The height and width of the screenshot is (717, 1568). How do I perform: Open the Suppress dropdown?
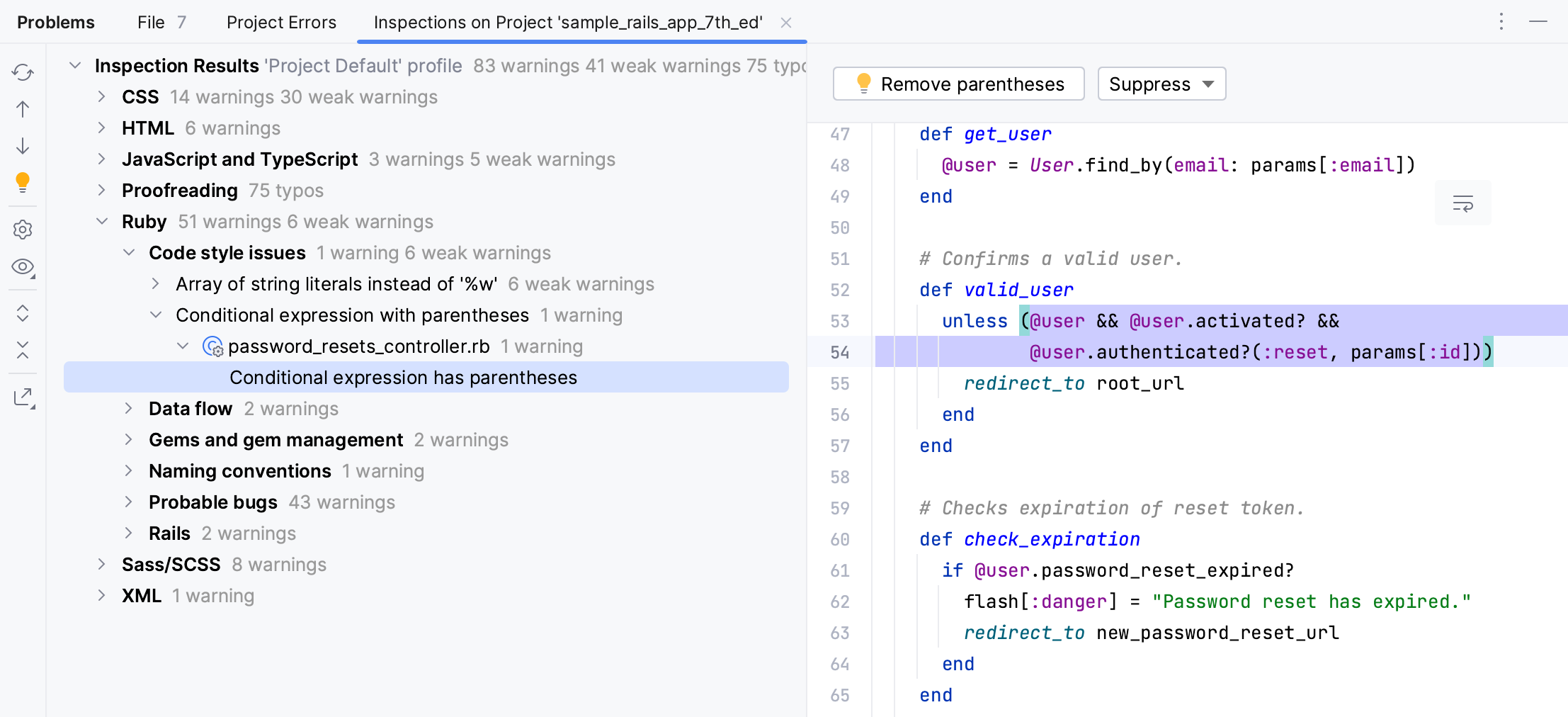(x=1161, y=84)
